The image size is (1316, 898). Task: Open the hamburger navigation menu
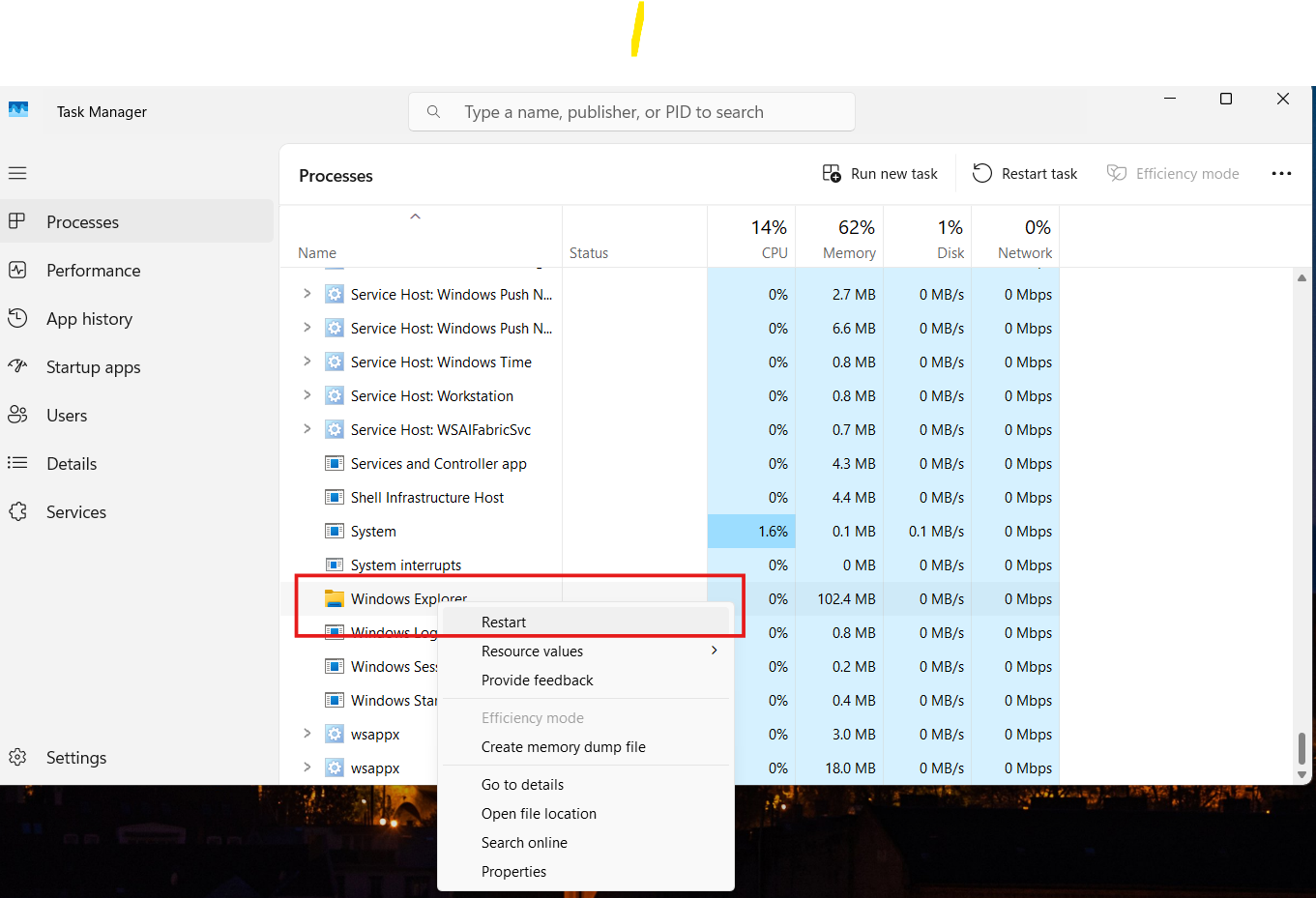pyautogui.click(x=17, y=173)
